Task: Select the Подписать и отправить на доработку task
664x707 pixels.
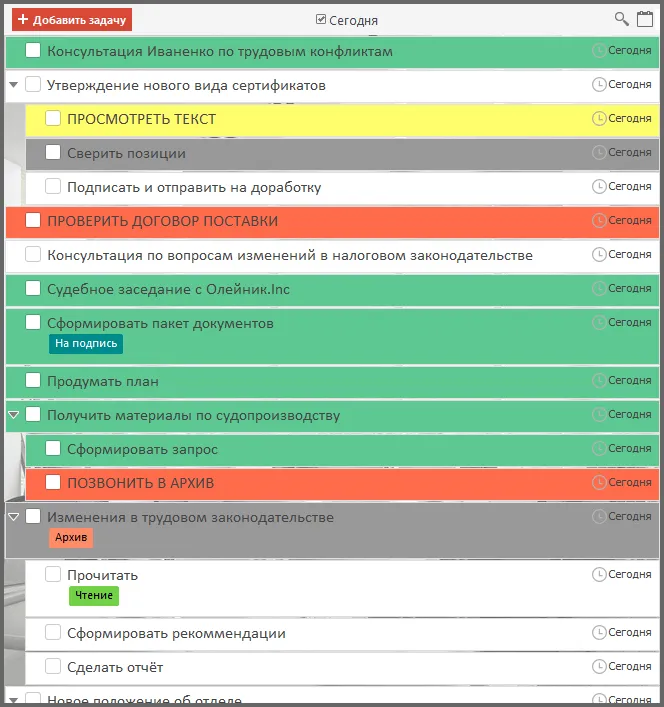Action: coord(193,187)
